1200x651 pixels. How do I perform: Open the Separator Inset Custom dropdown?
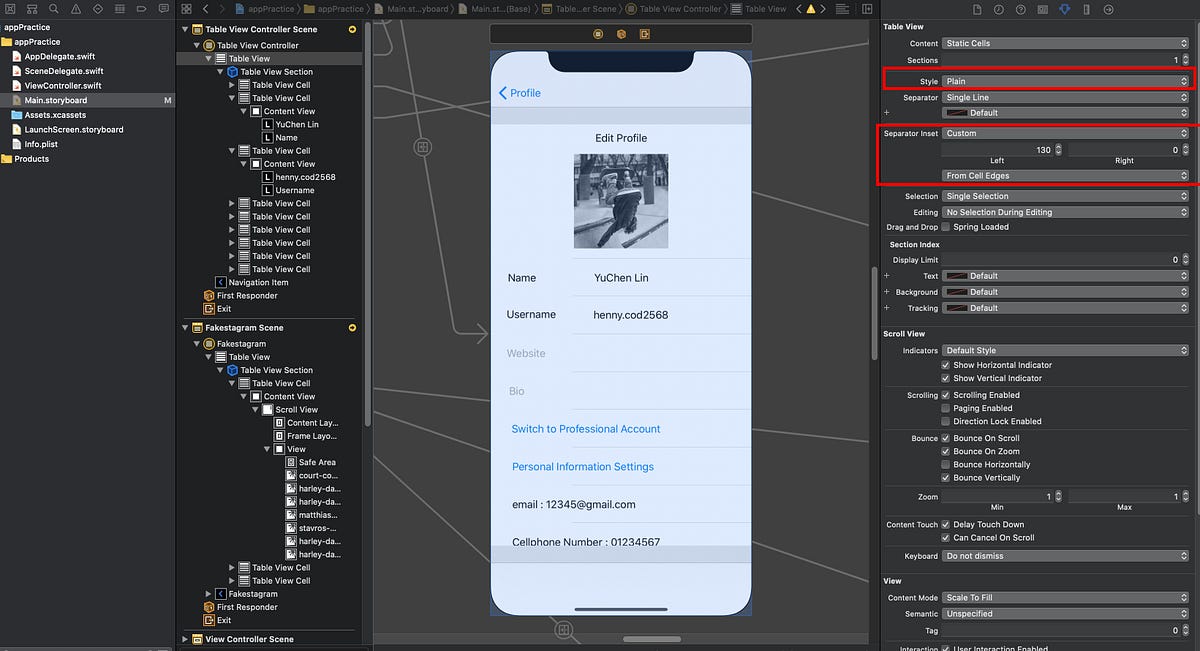[1065, 133]
